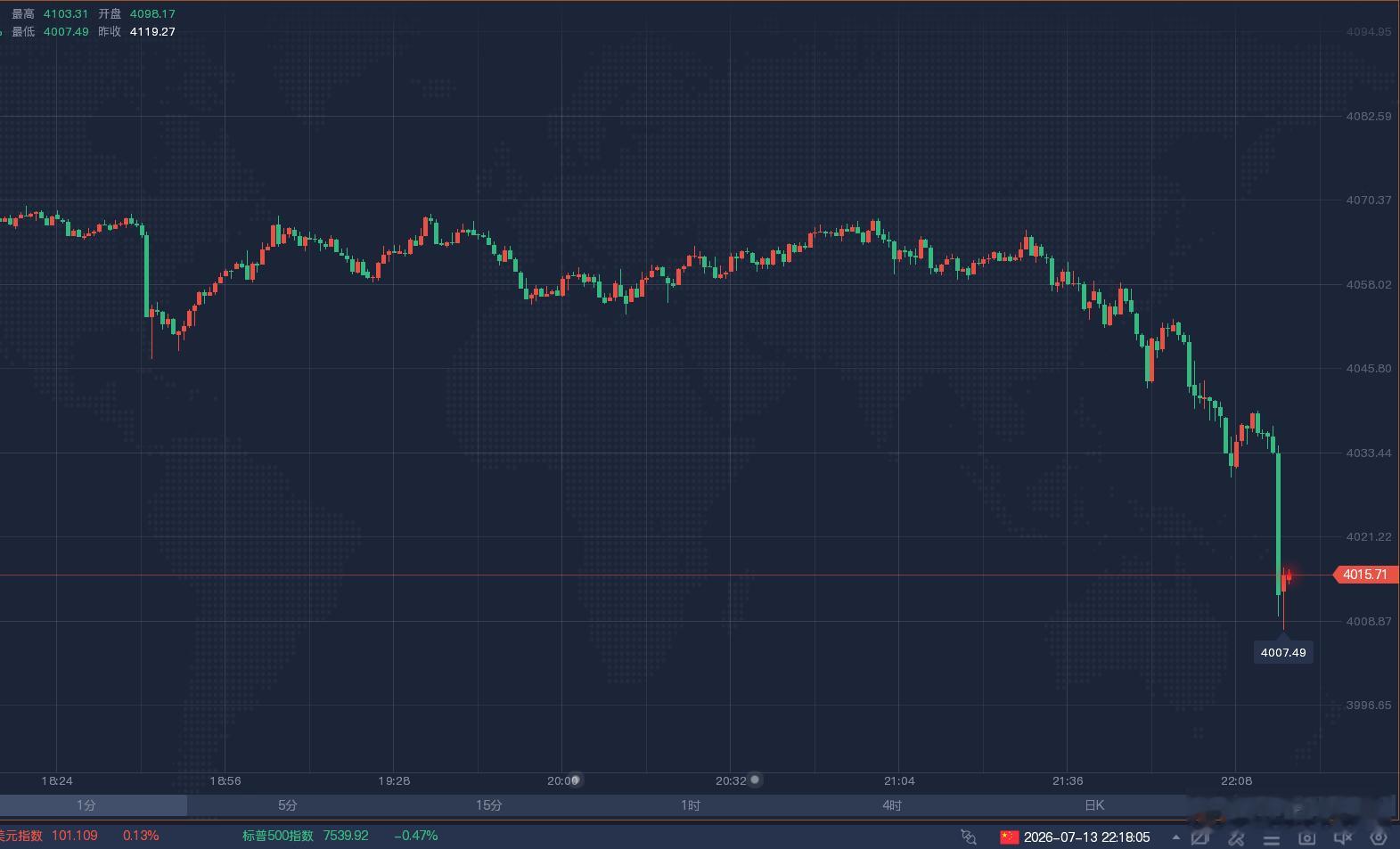1400x849 pixels.
Task: Click the 20:00 event marker dot
Action: [x=576, y=780]
